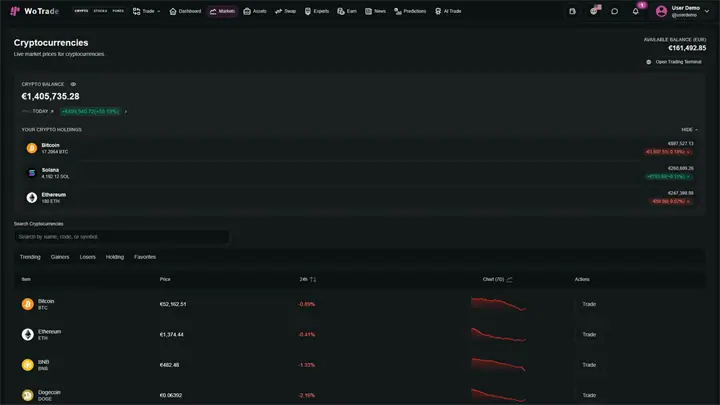Open the Predictions page
The image size is (720, 405).
[x=410, y=11]
